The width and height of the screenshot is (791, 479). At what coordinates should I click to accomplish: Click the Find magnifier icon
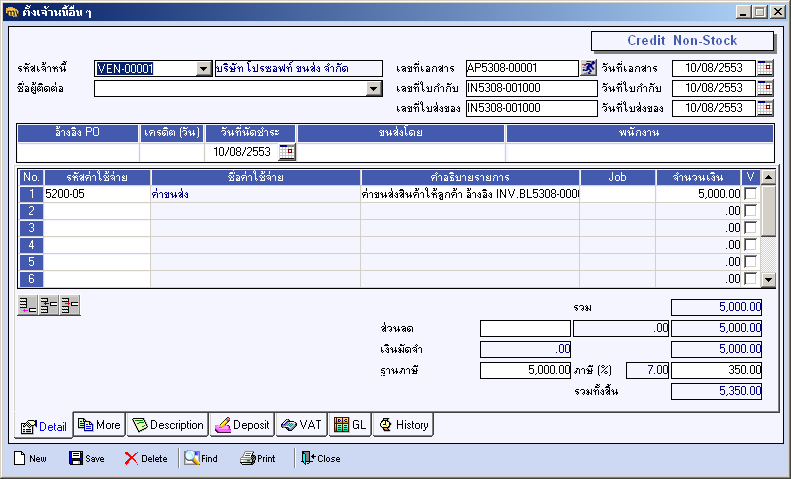tap(192, 458)
